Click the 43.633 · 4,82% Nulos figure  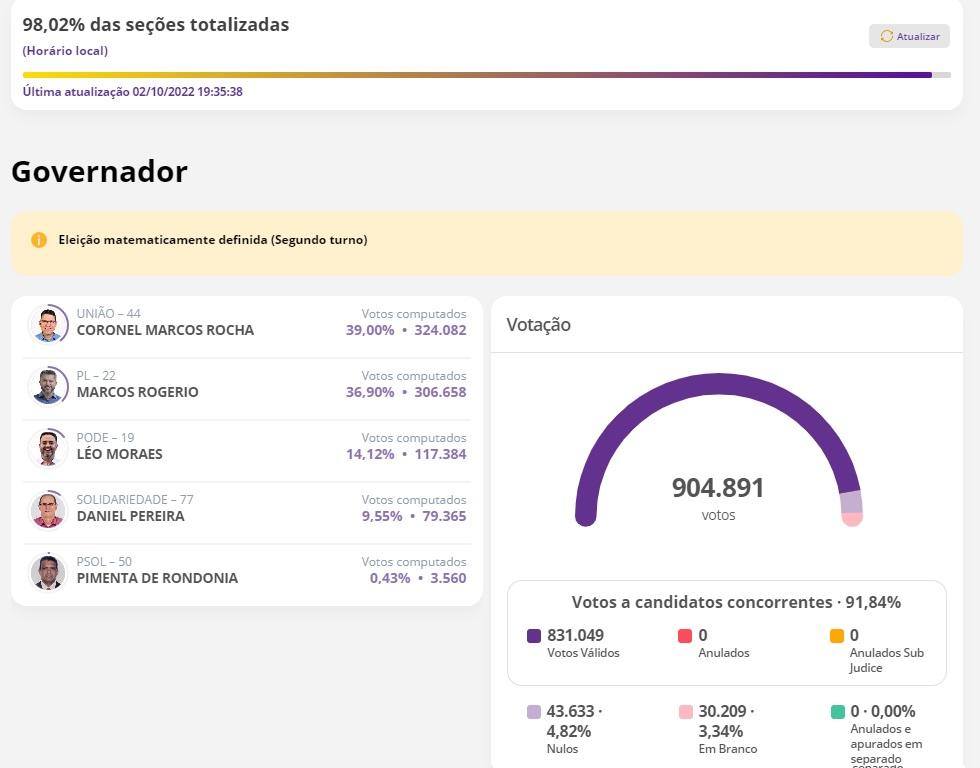[x=574, y=721]
